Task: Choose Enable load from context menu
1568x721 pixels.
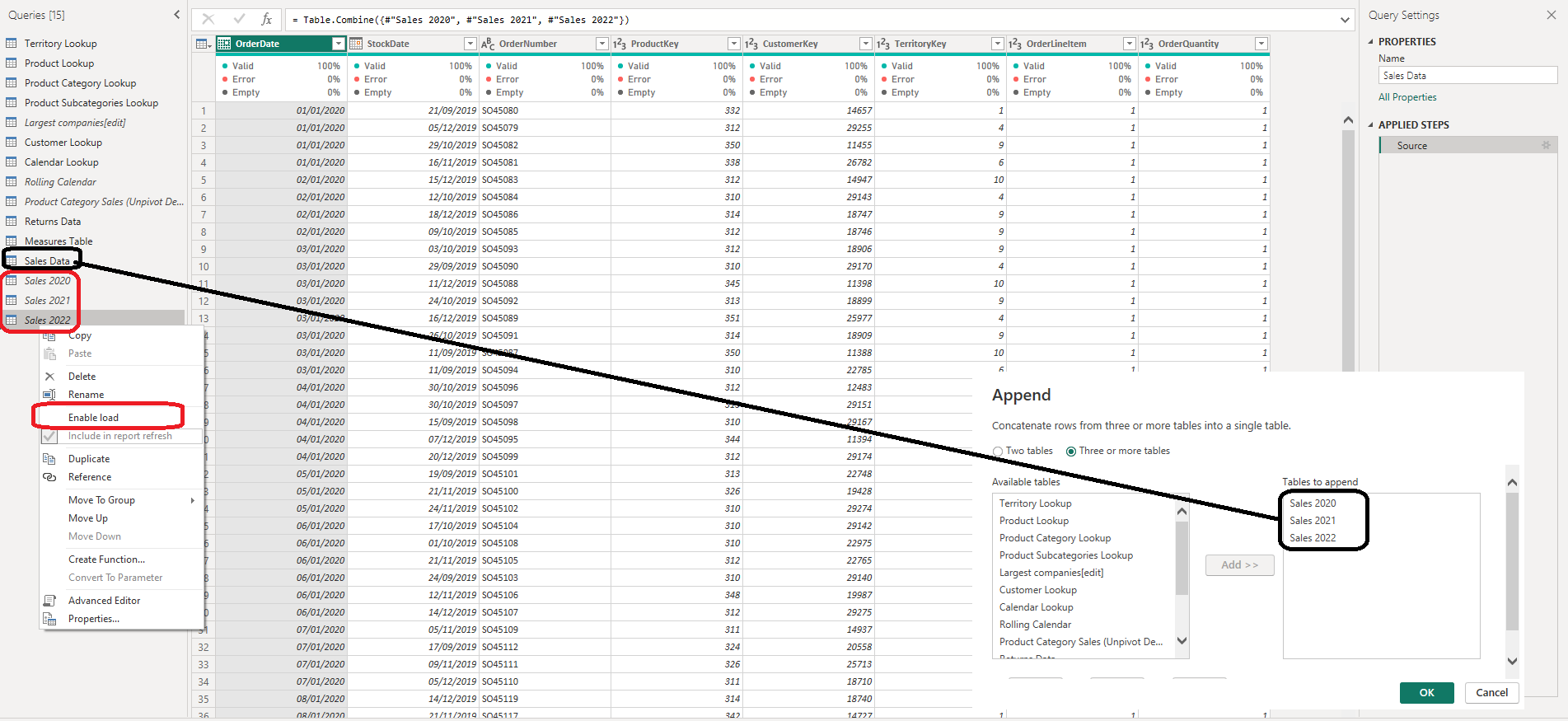Action: tap(93, 418)
